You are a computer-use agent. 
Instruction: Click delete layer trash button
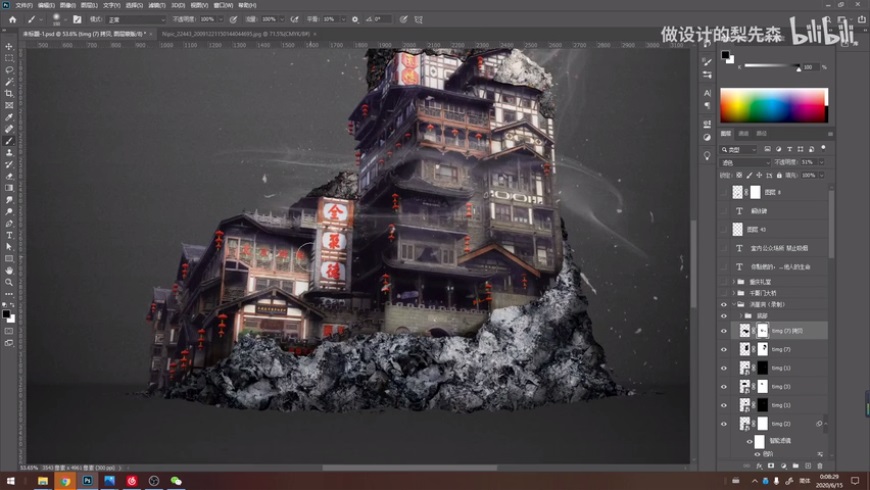click(x=820, y=466)
